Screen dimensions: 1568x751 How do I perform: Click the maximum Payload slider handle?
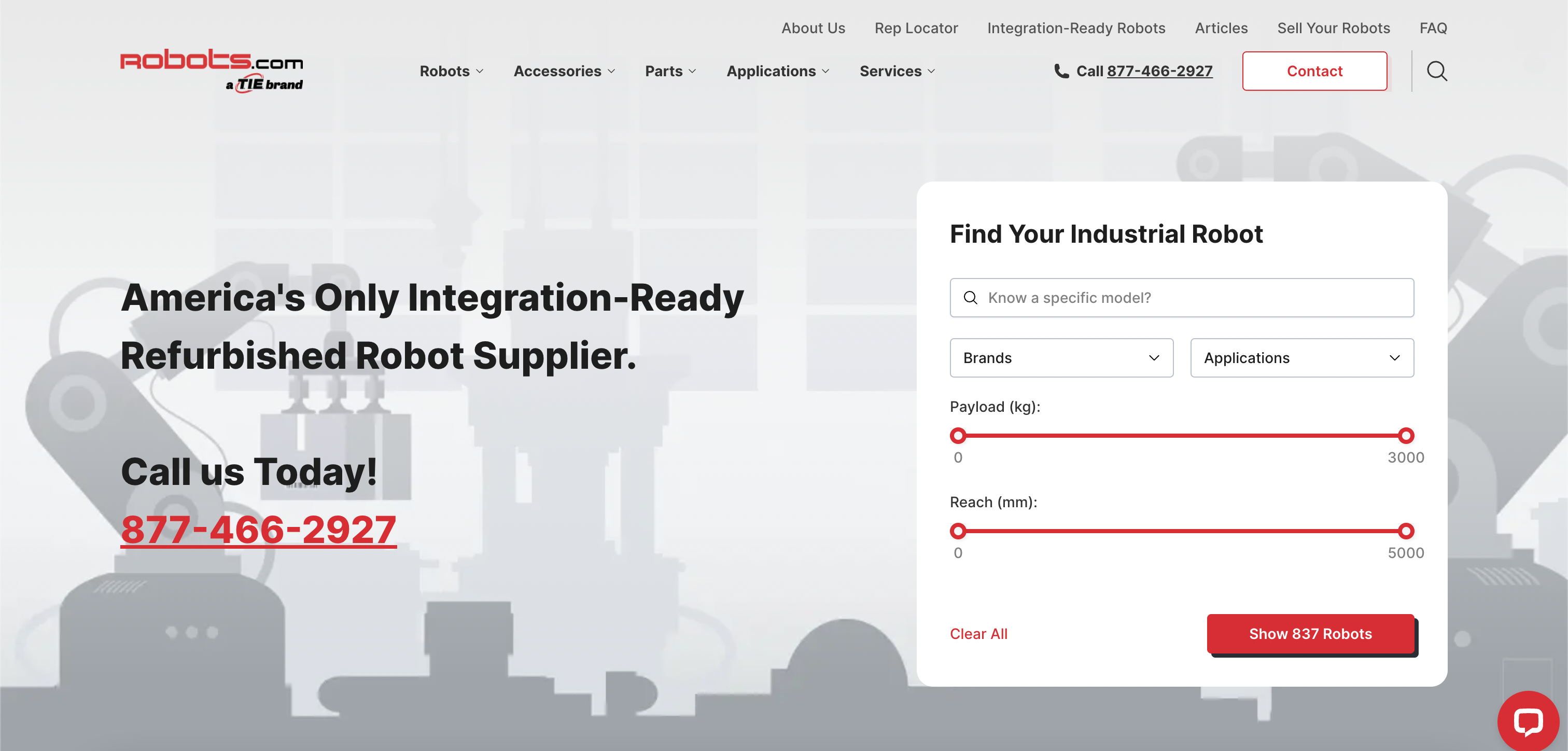pos(1406,436)
